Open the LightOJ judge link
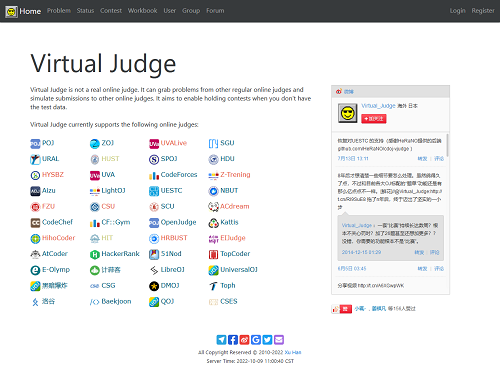500x370 pixels. coord(113,191)
